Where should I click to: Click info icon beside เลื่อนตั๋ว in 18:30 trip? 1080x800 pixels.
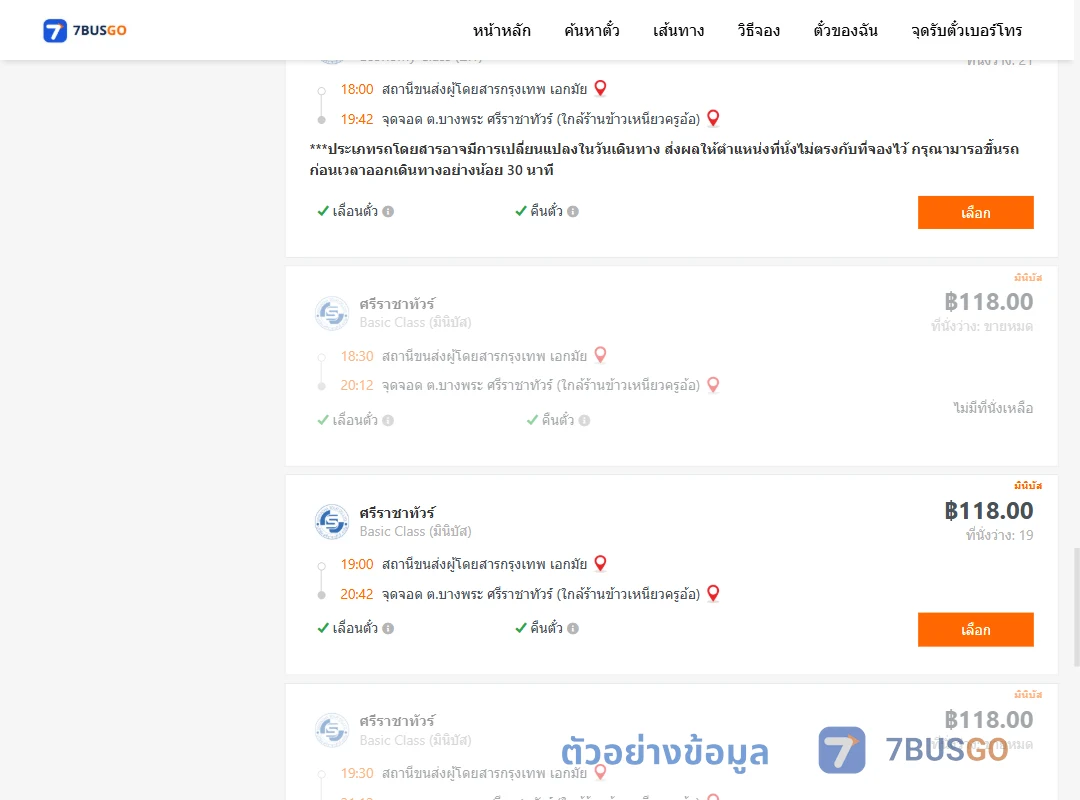388,420
